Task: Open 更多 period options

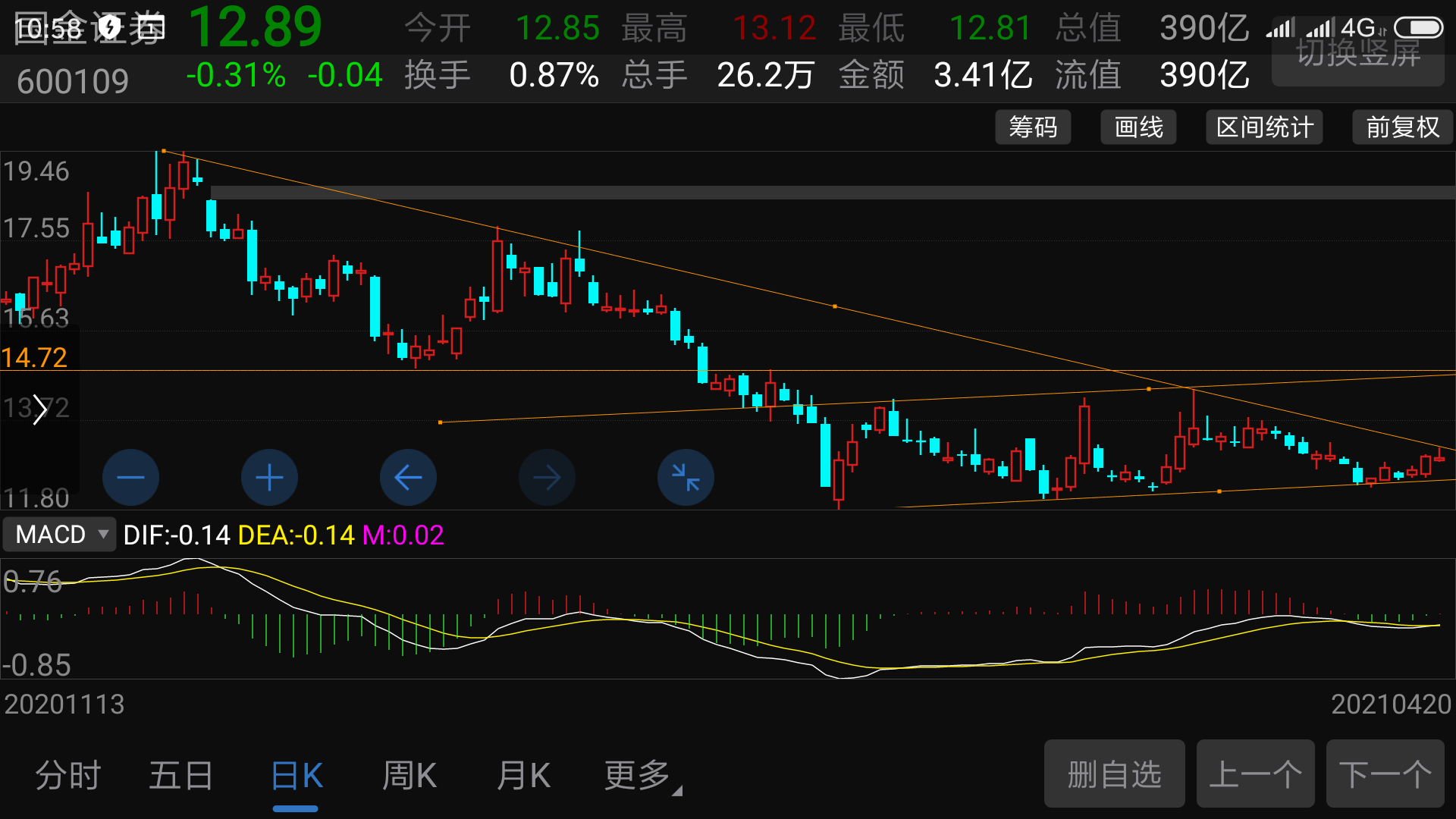Action: coord(642,776)
